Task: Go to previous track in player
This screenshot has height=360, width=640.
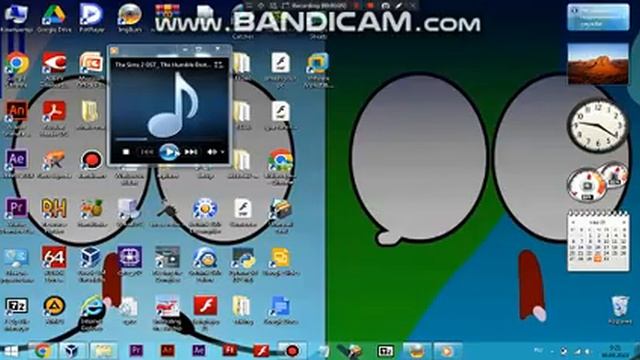Action: point(147,152)
